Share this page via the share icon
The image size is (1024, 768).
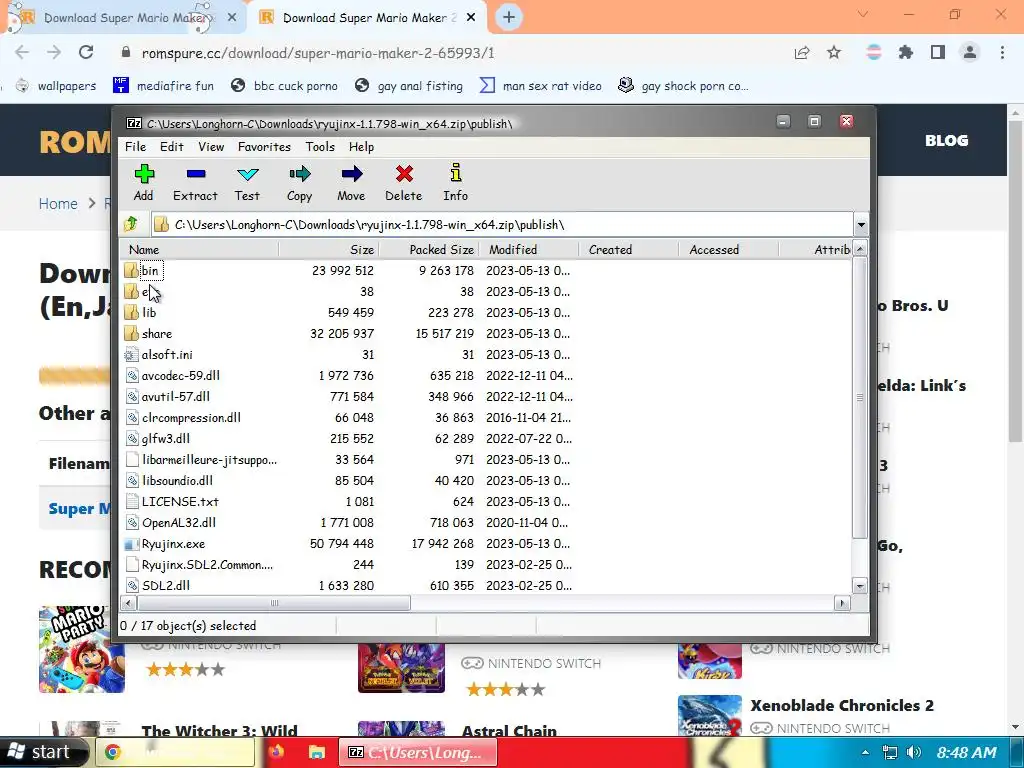click(802, 52)
